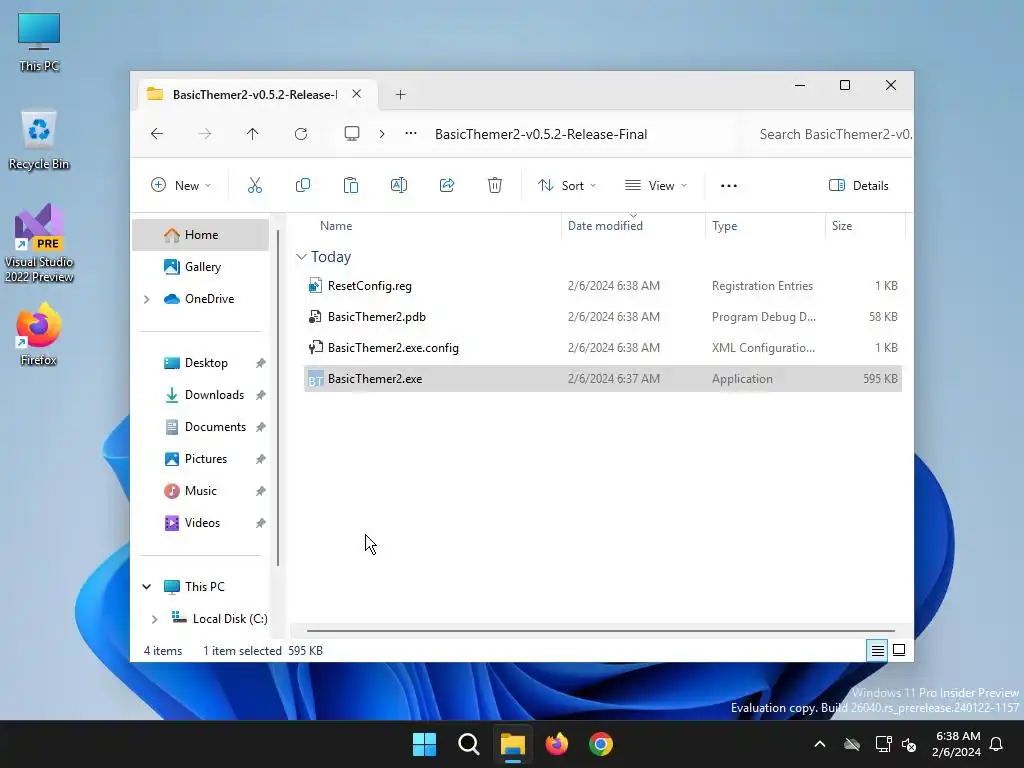Switch to large thumbnails view icon

[x=899, y=650]
